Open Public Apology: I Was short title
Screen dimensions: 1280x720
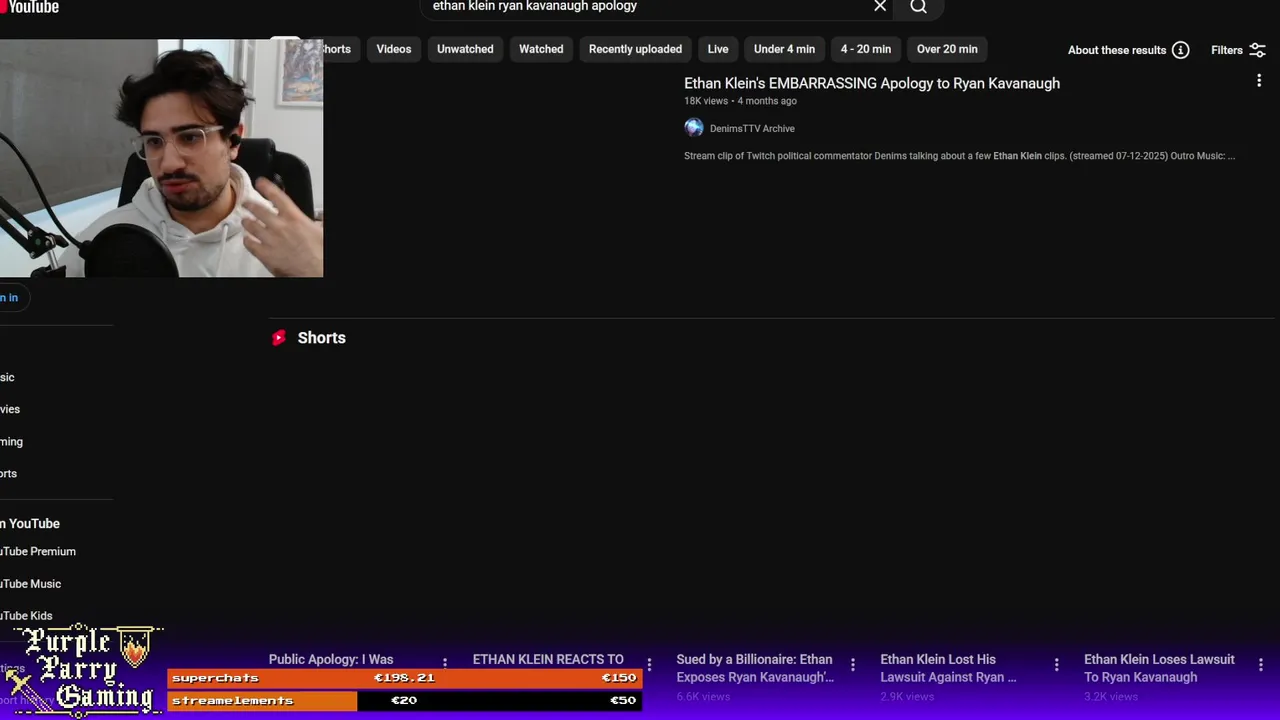(x=331, y=659)
